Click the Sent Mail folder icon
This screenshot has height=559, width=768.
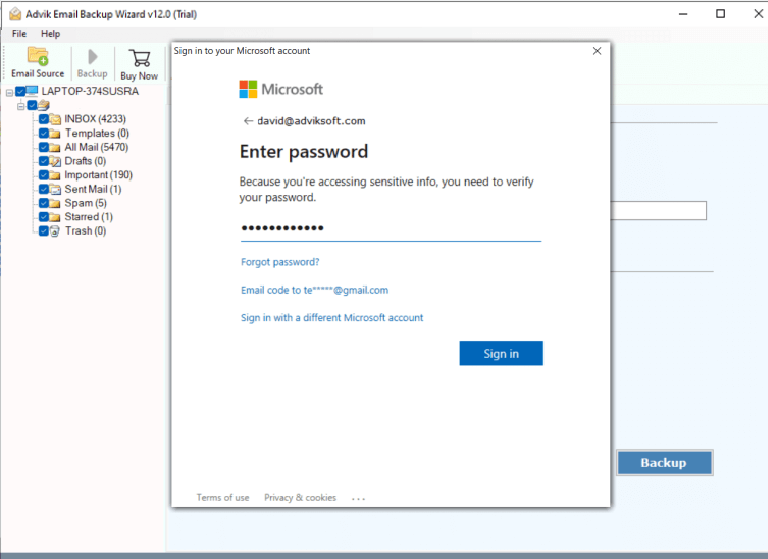click(55, 189)
